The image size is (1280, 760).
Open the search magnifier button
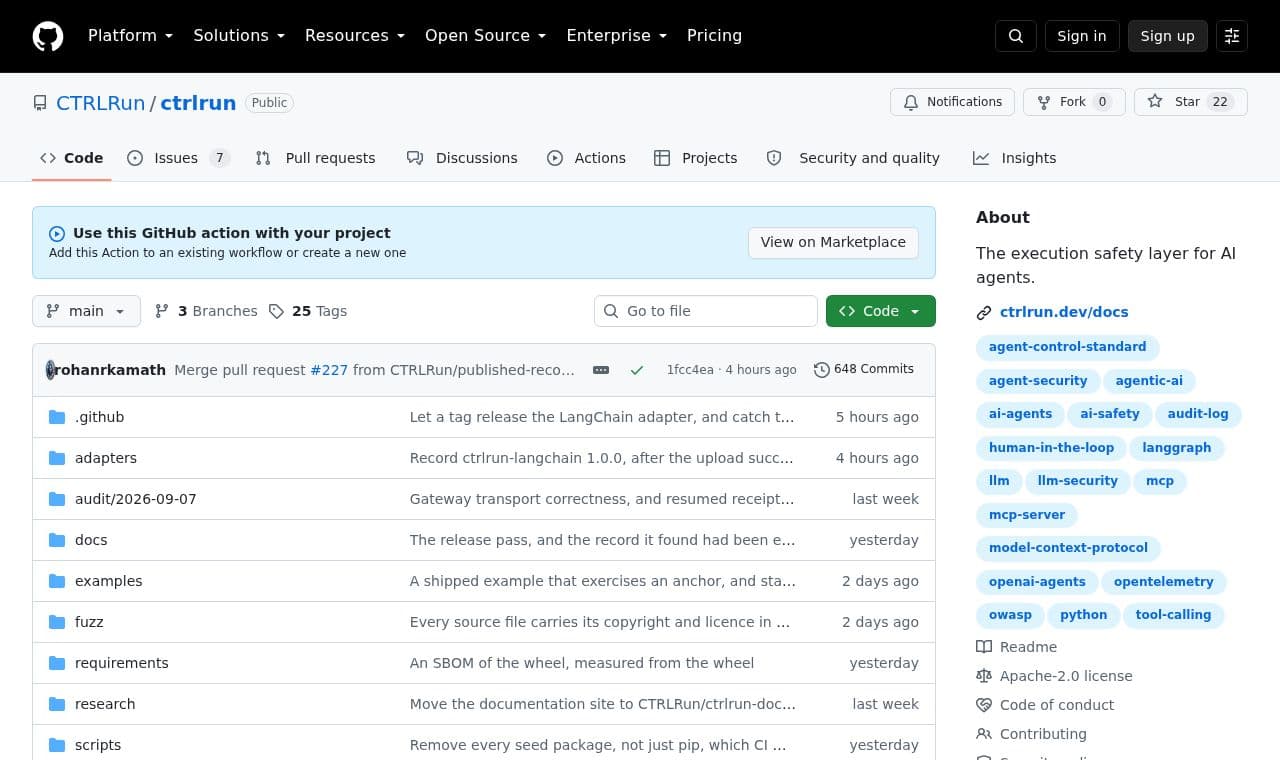pos(1016,36)
